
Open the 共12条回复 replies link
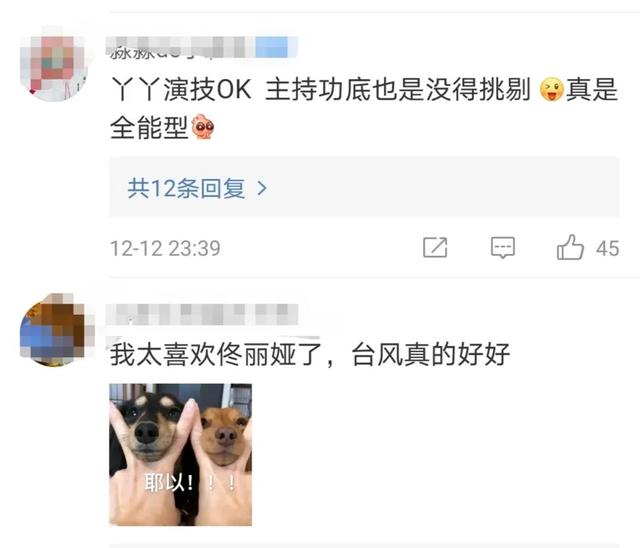point(197,188)
